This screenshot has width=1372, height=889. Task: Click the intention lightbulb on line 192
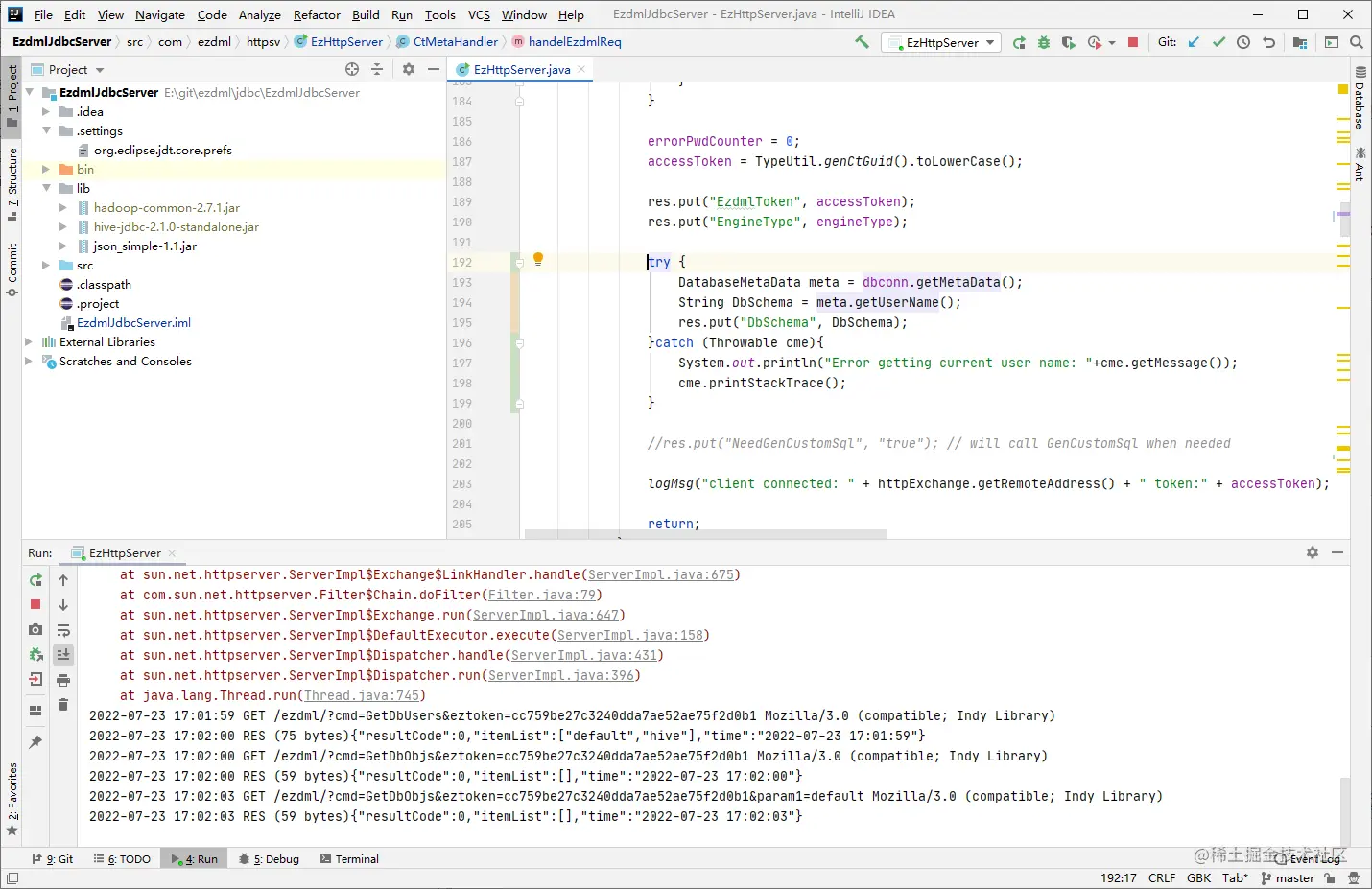click(x=538, y=259)
